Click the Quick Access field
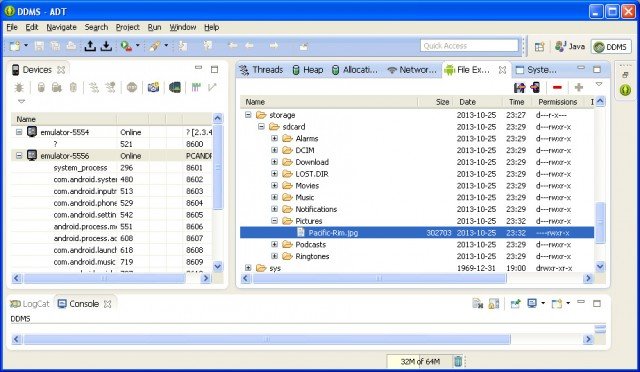Viewport: 640px width, 372px height. pos(469,46)
